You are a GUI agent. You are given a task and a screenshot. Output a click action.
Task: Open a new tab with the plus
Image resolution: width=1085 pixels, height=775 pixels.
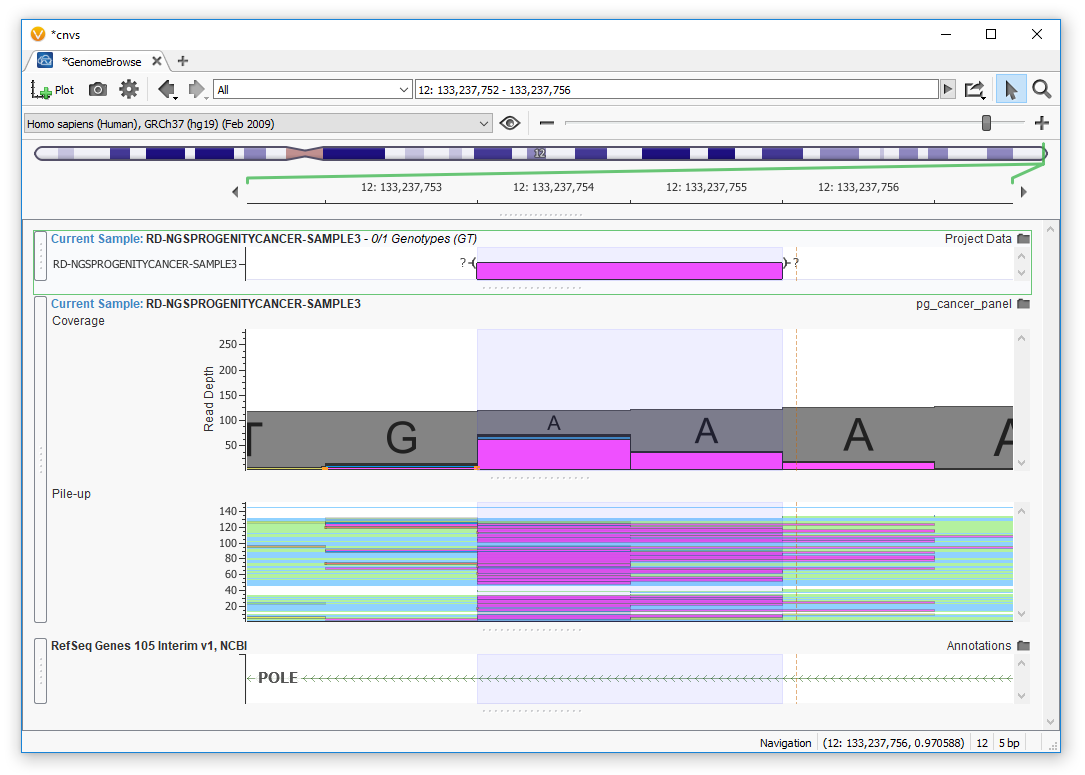(x=182, y=61)
